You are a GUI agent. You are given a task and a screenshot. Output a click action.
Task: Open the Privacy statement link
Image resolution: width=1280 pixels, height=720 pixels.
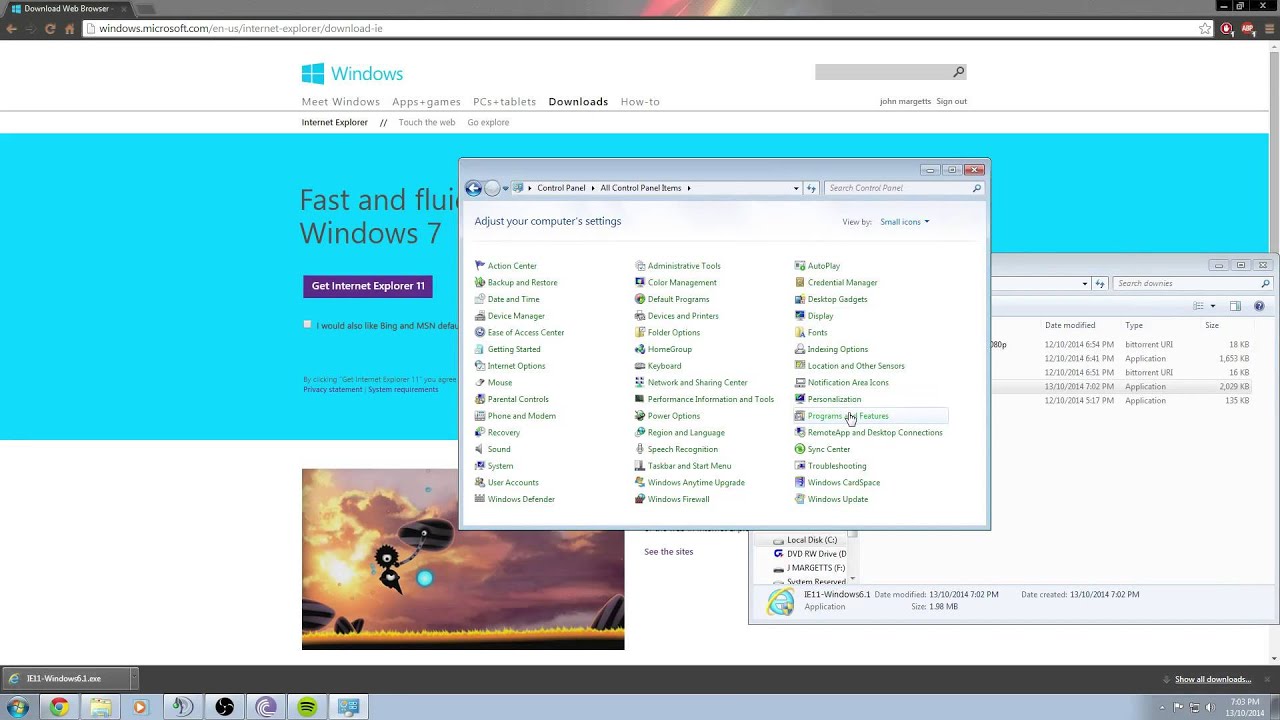[333, 390]
